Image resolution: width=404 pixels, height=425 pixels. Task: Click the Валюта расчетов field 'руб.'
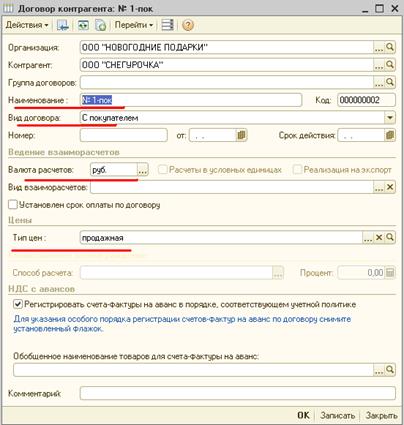click(114, 170)
